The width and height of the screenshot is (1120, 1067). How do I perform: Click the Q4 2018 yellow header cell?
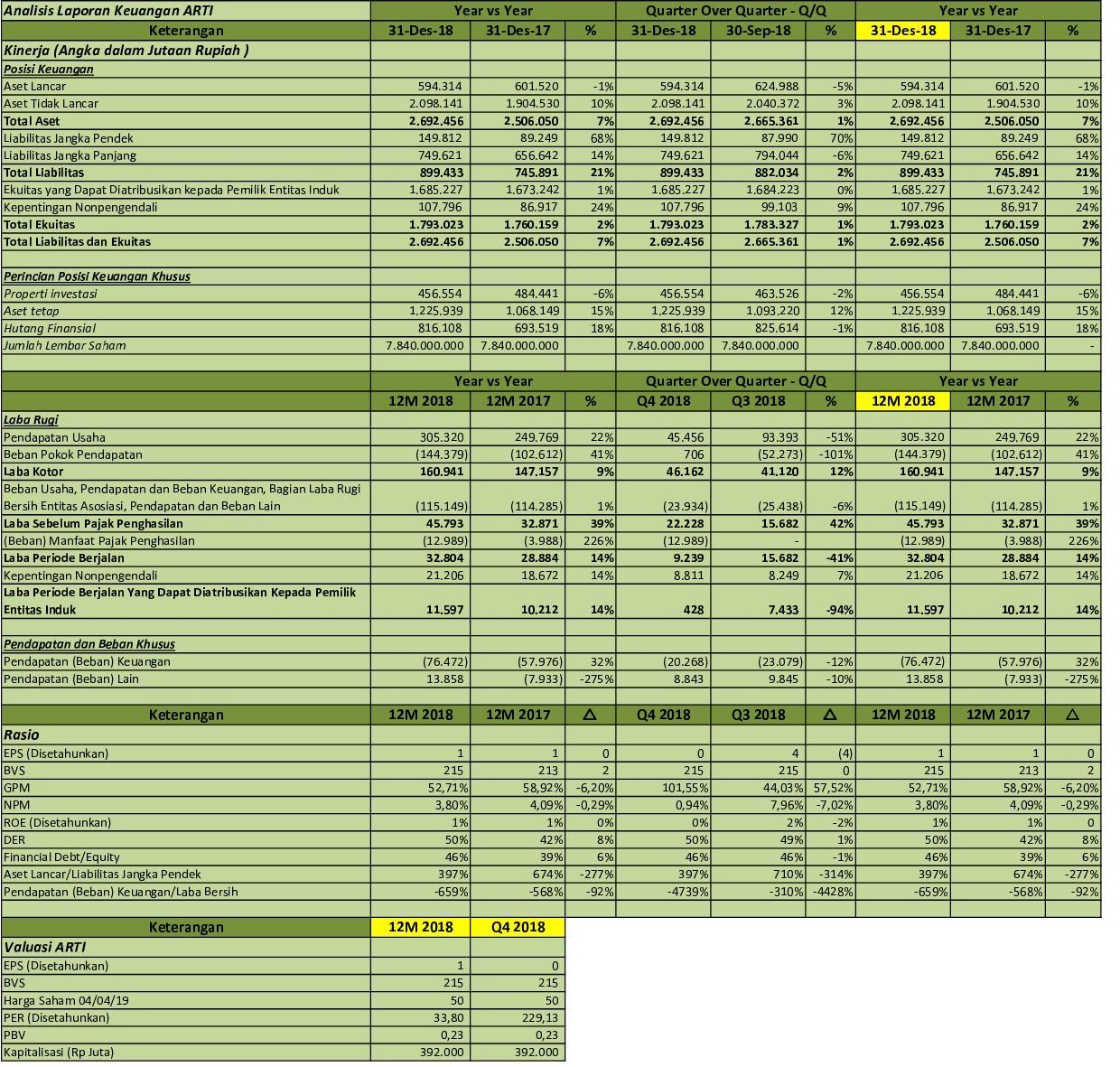[517, 926]
